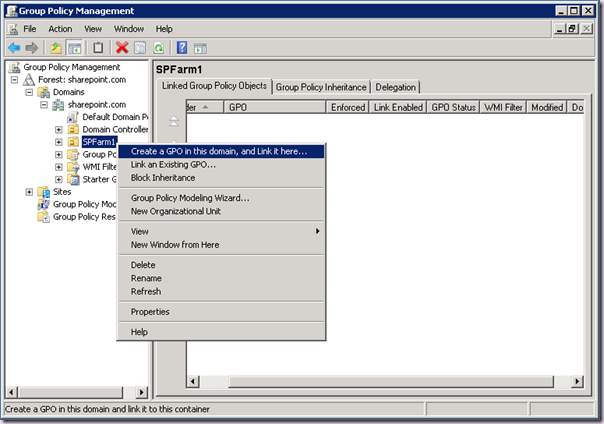Expand the Domain Controllers node
The width and height of the screenshot is (604, 424).
(x=59, y=130)
